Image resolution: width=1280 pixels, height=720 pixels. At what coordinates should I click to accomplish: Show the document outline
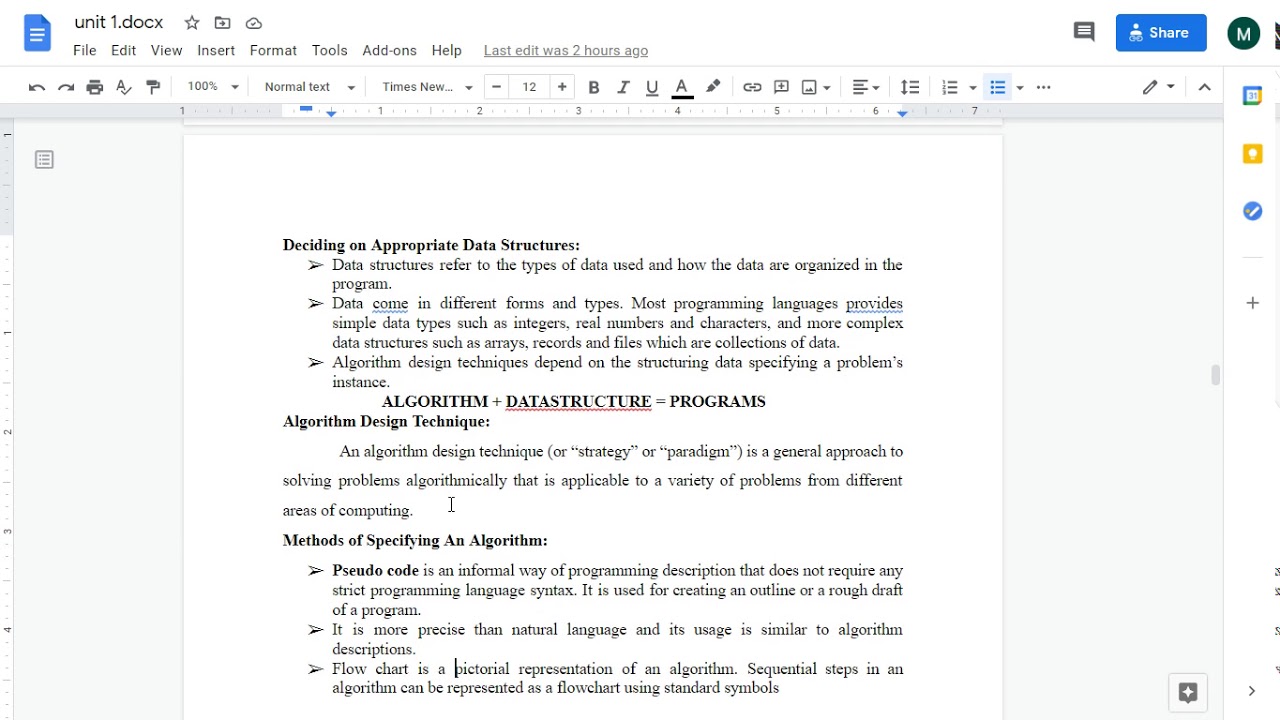tap(44, 160)
